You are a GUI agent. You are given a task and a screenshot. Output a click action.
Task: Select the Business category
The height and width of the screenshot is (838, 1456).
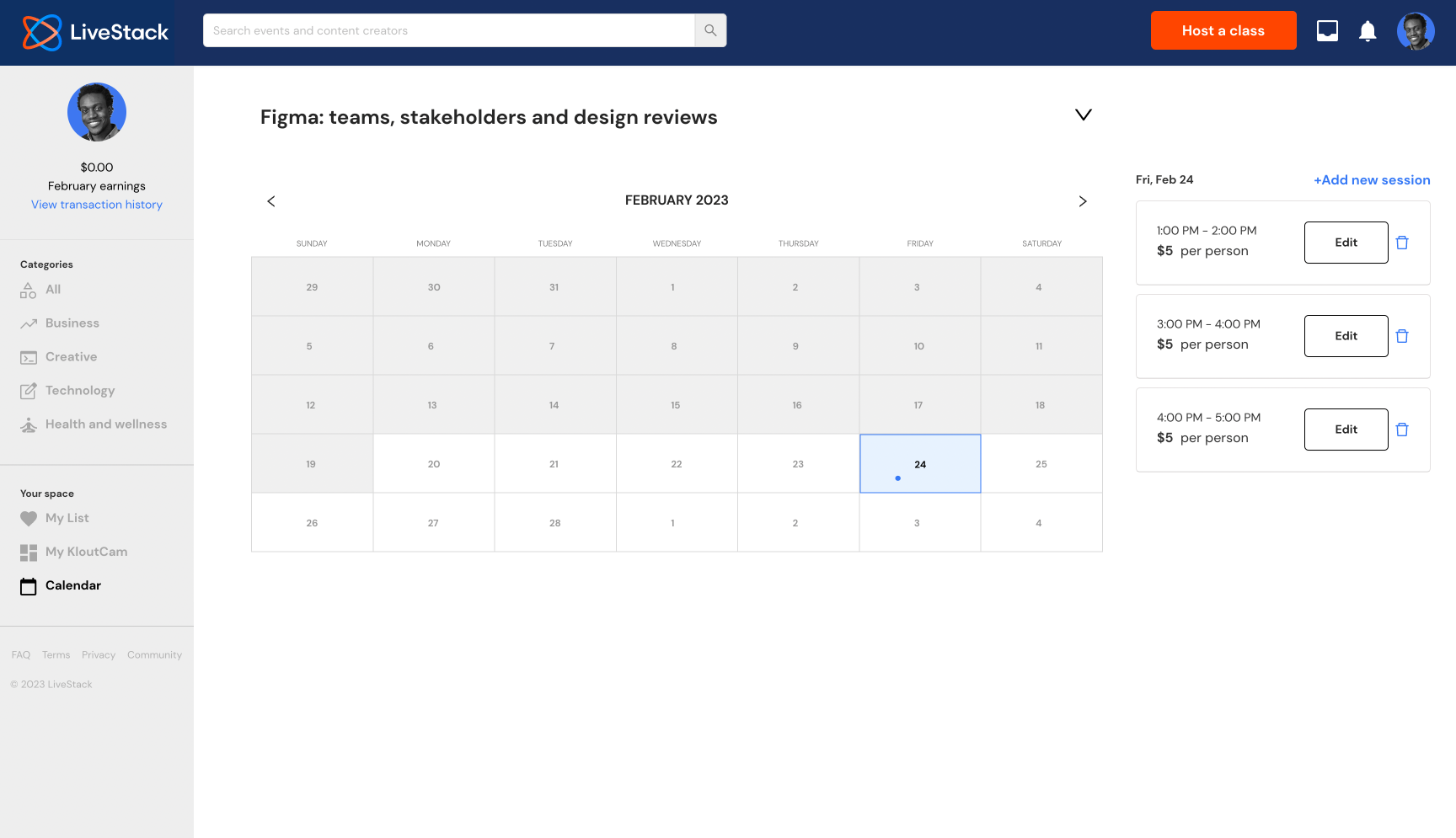click(x=72, y=323)
